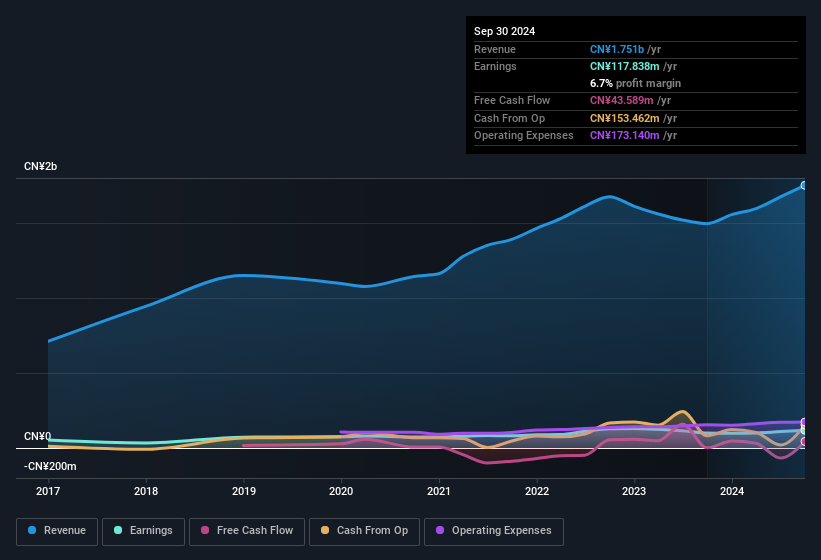Select the 2022 label on the x-axis
This screenshot has height=560, width=821.
coord(537,491)
